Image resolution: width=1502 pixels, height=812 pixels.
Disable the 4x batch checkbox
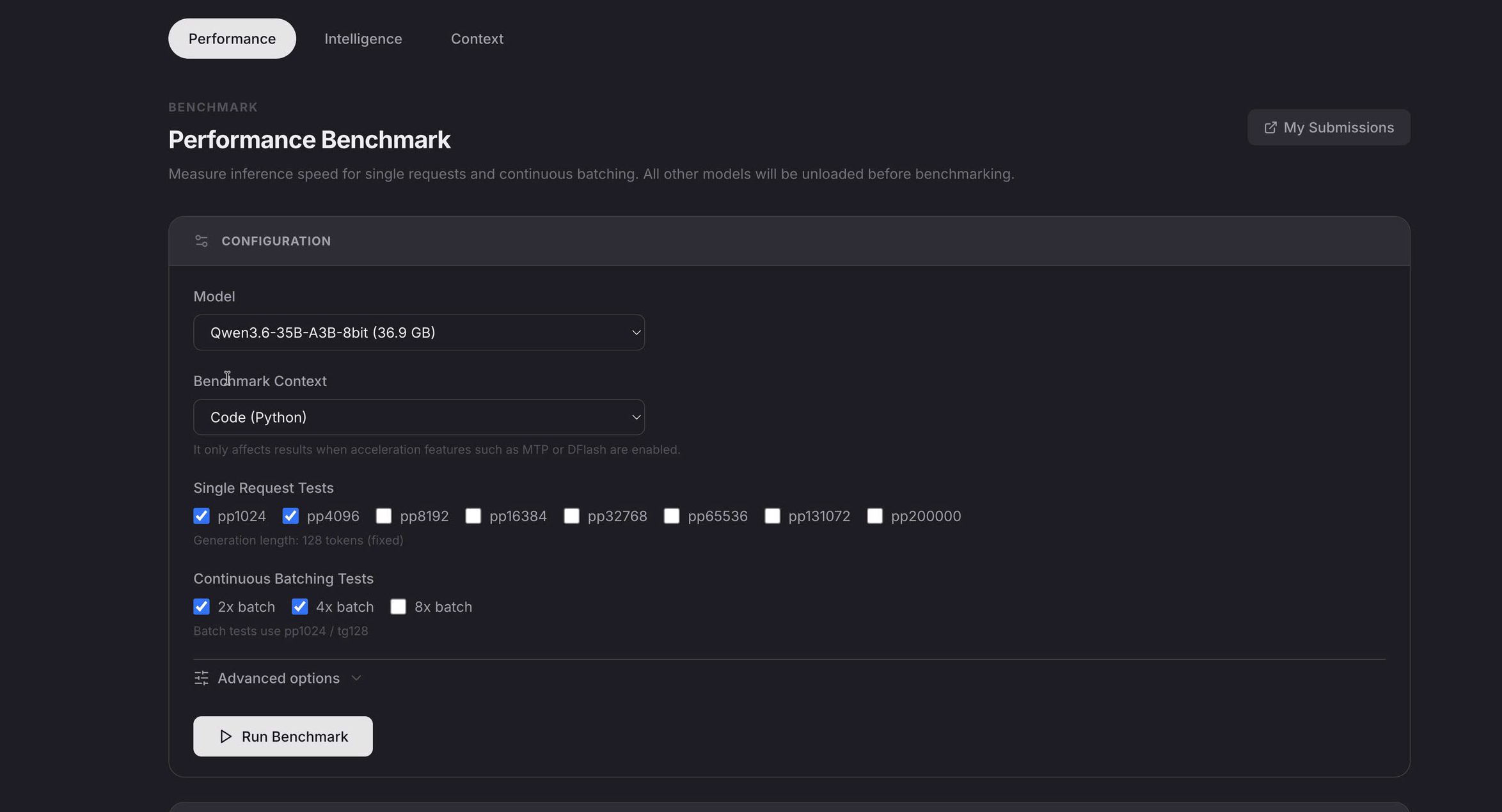(300, 607)
